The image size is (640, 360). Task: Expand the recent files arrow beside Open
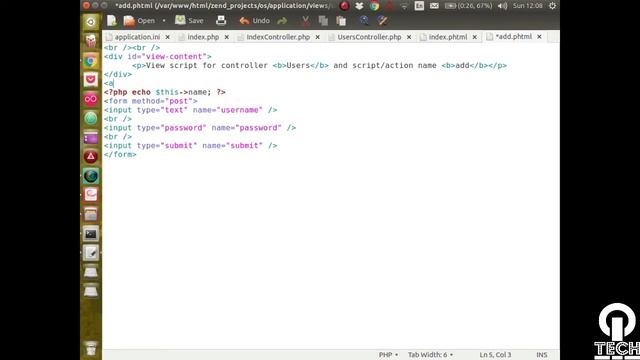click(x=164, y=20)
